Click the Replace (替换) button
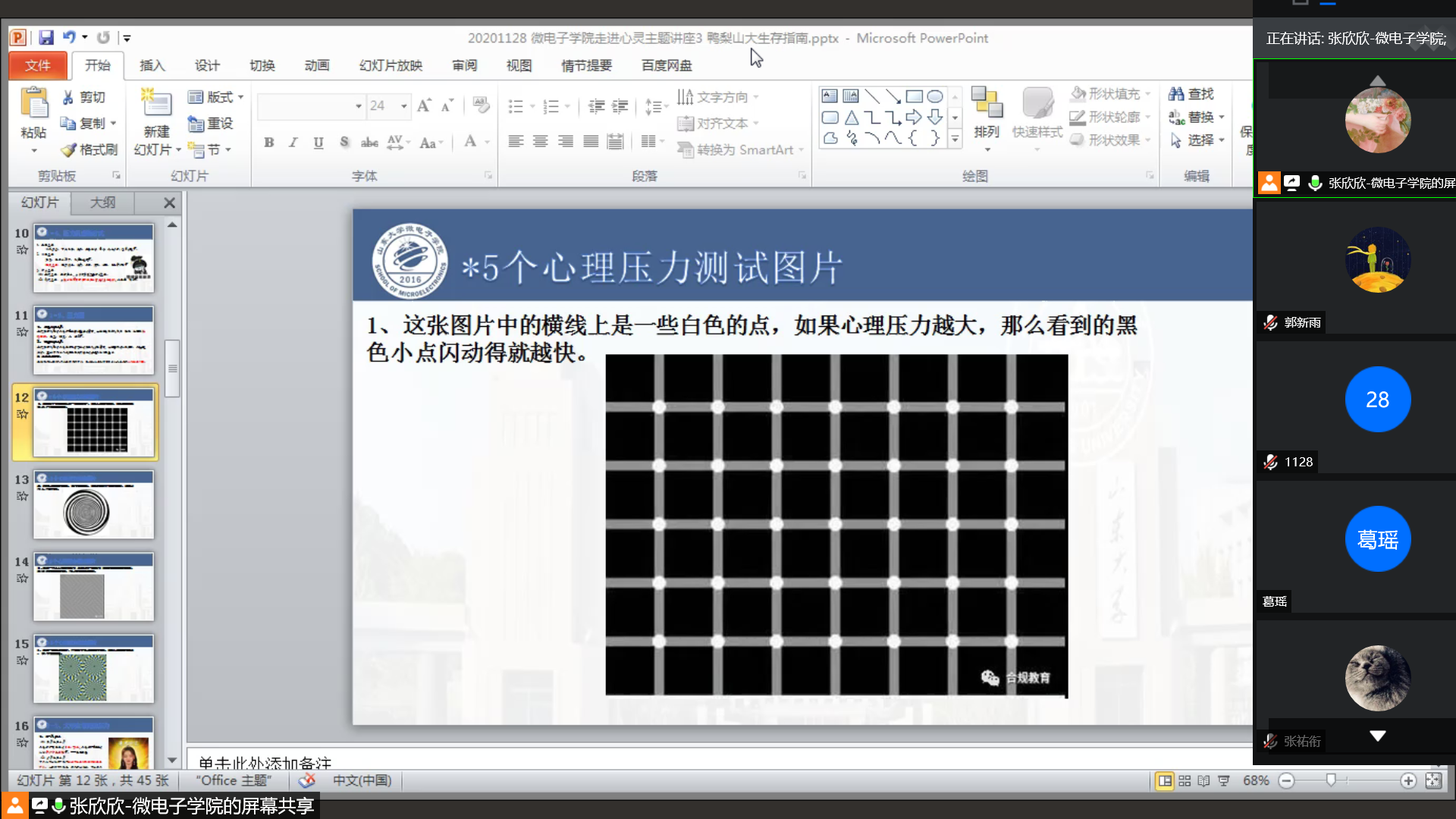The width and height of the screenshot is (1456, 819). [x=1197, y=117]
